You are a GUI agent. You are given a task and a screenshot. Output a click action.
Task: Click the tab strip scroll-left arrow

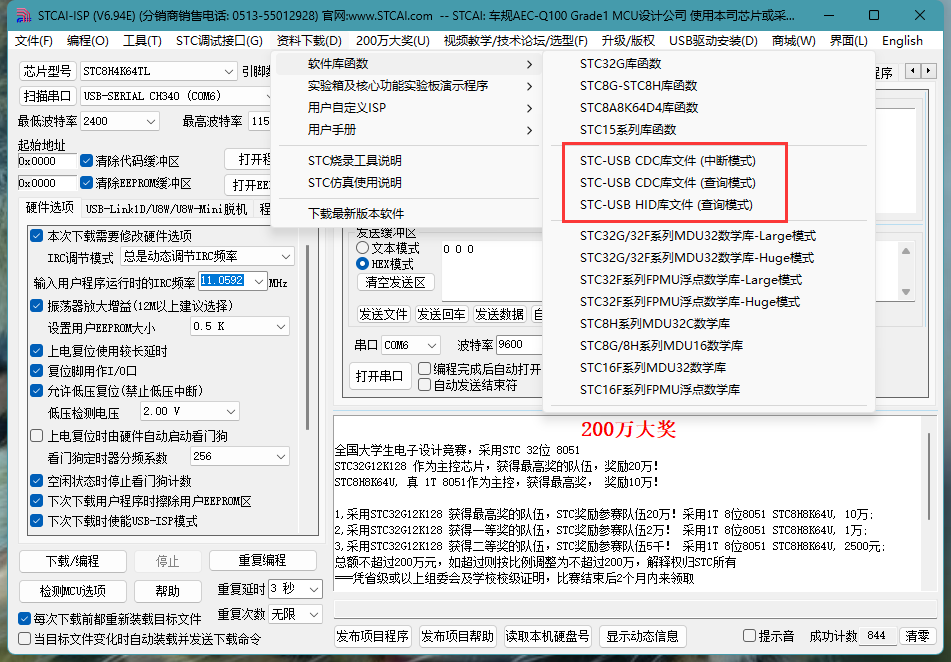coord(913,71)
